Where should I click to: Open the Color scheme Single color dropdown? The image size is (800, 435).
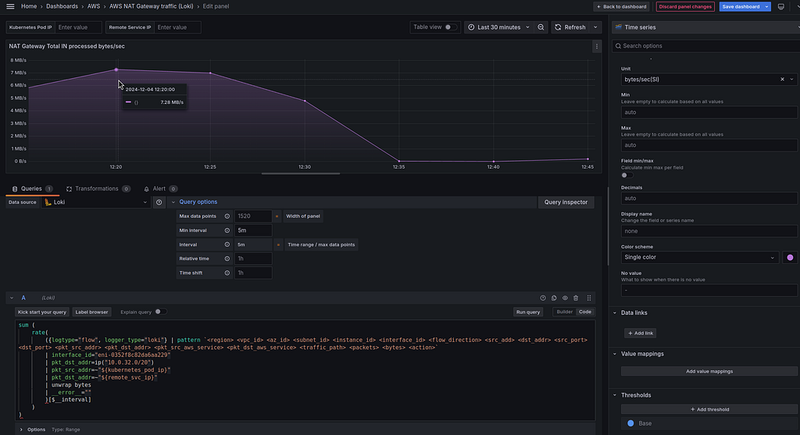click(699, 258)
